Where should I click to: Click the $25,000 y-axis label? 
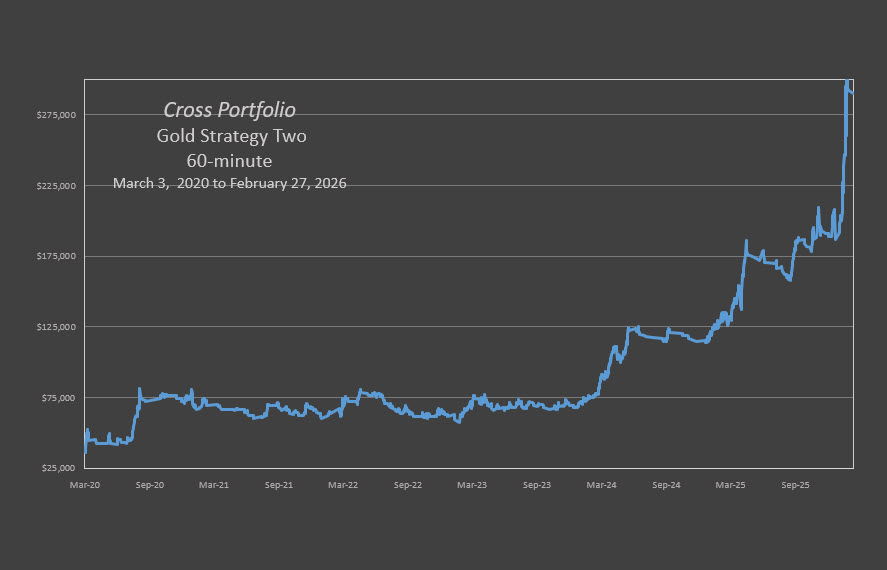point(57,468)
